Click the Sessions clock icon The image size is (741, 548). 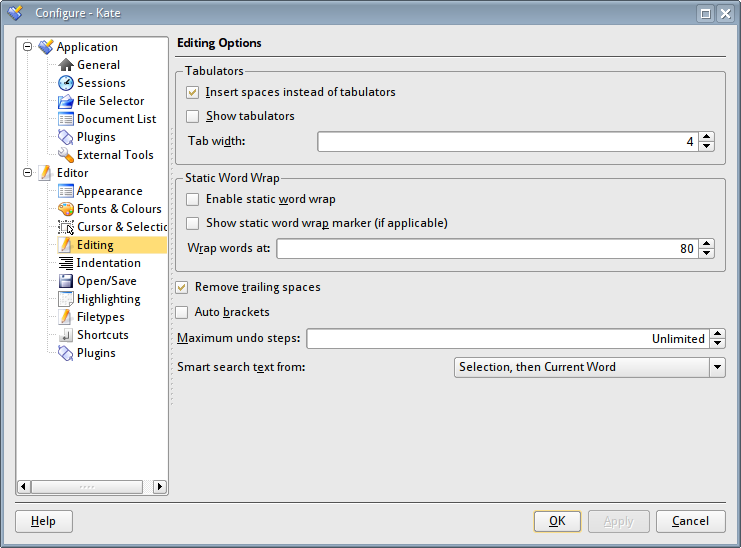tap(66, 83)
